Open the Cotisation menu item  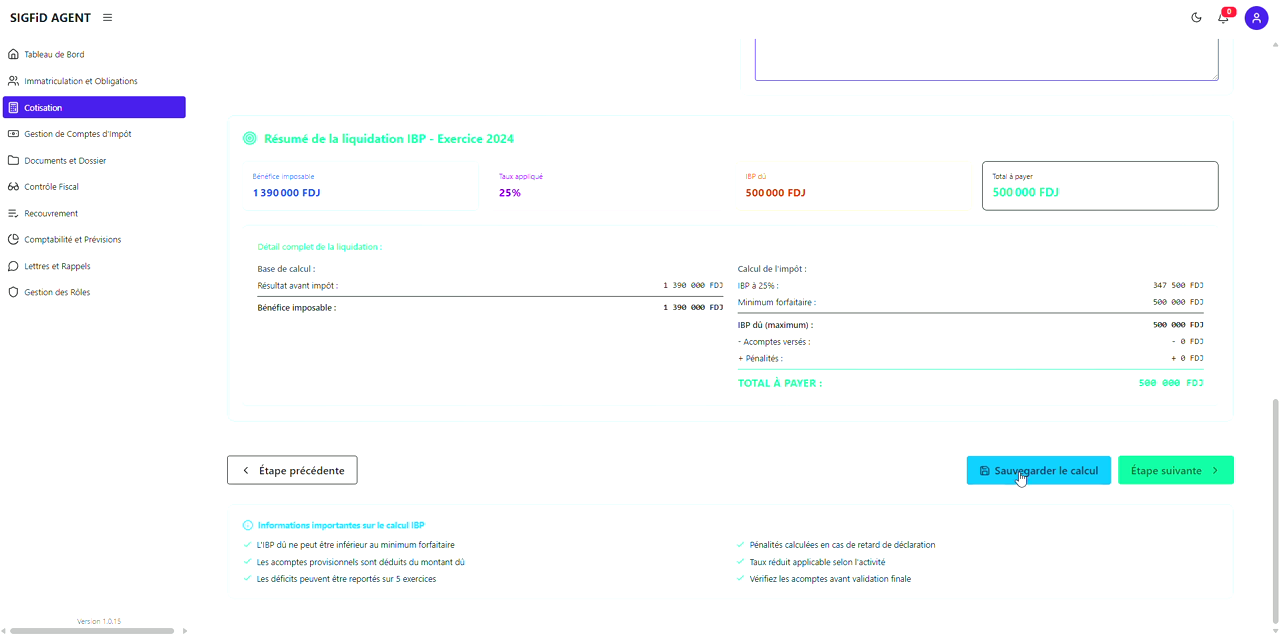pyautogui.click(x=94, y=108)
